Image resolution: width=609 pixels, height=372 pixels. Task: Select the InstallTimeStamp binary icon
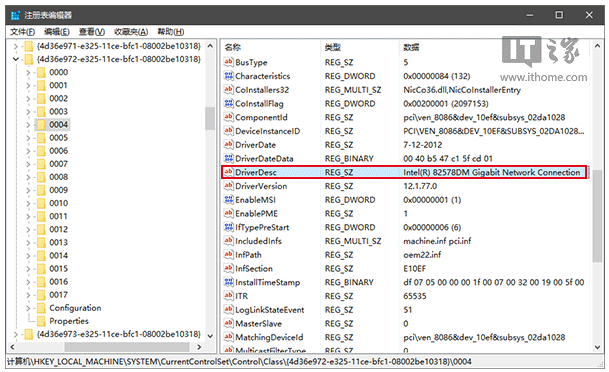[x=228, y=282]
